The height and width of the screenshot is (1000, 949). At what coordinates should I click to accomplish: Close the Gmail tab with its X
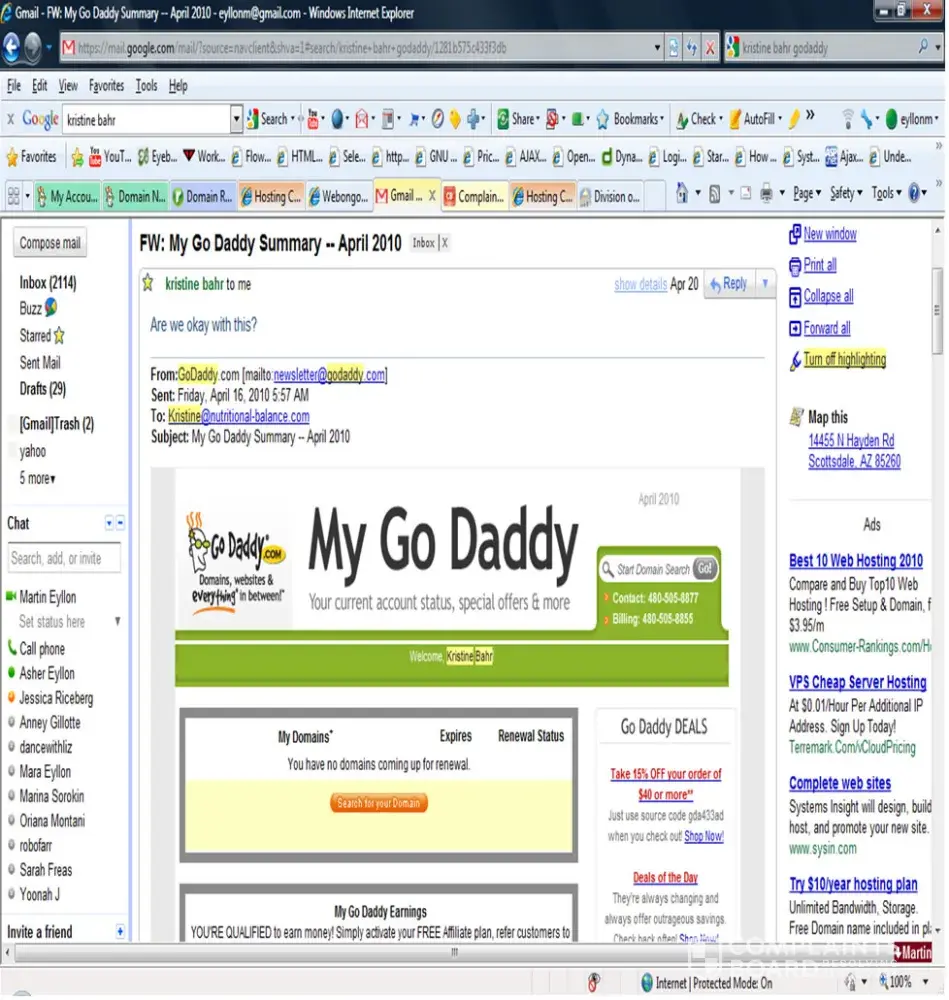pyautogui.click(x=432, y=196)
